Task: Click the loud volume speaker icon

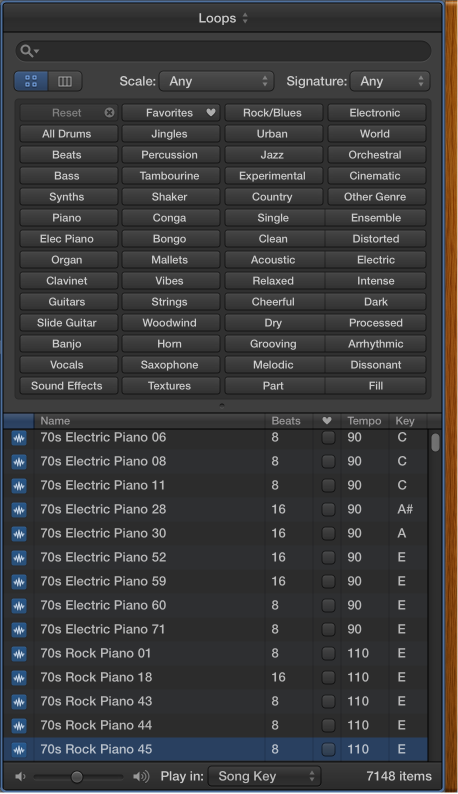Action: click(141, 776)
